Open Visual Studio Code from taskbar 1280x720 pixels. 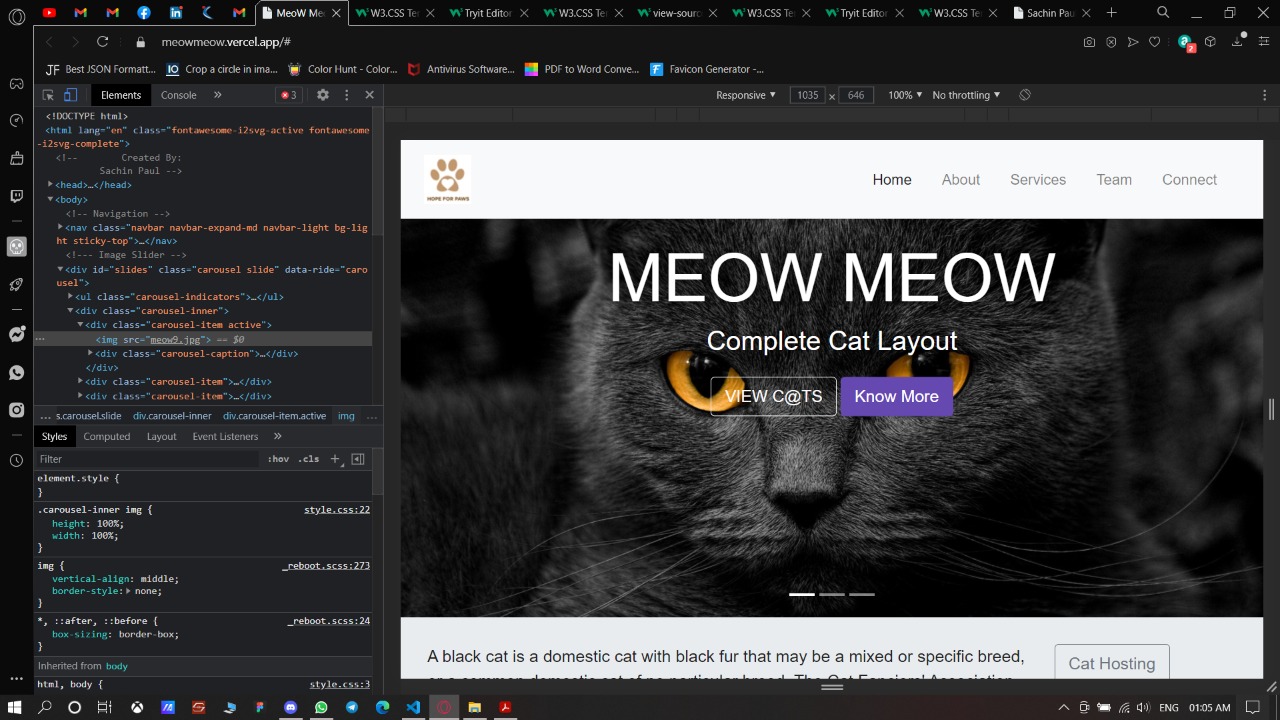(413, 707)
